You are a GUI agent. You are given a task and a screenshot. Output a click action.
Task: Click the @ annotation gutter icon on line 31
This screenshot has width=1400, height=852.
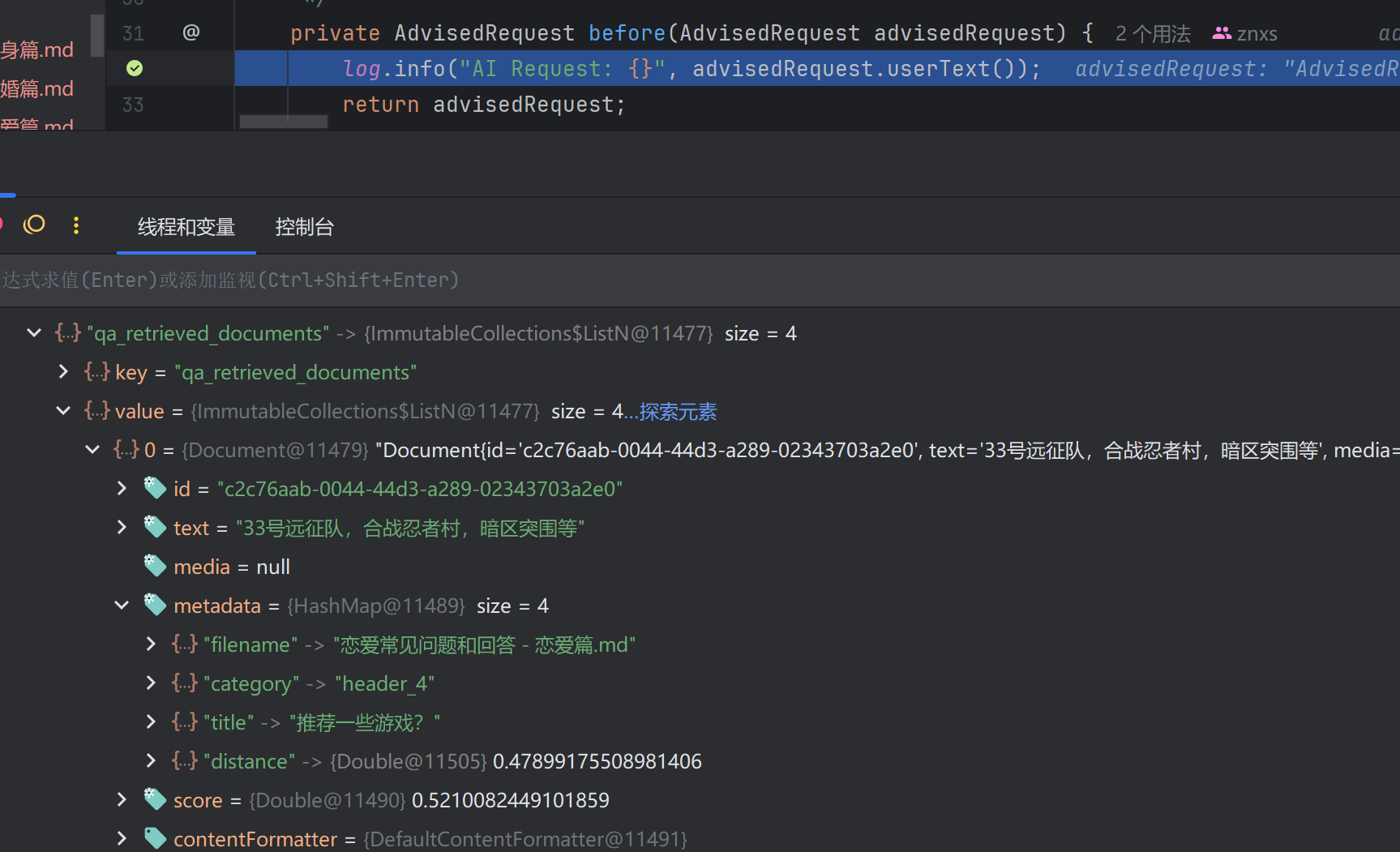click(x=191, y=32)
